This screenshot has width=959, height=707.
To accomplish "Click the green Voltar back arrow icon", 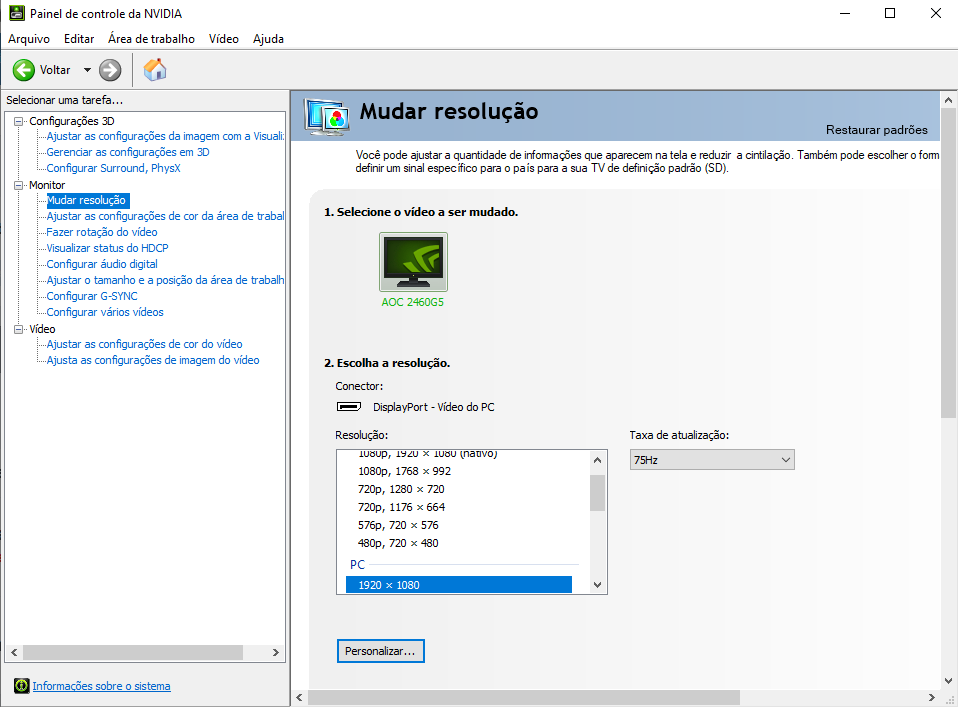I will click(x=24, y=70).
